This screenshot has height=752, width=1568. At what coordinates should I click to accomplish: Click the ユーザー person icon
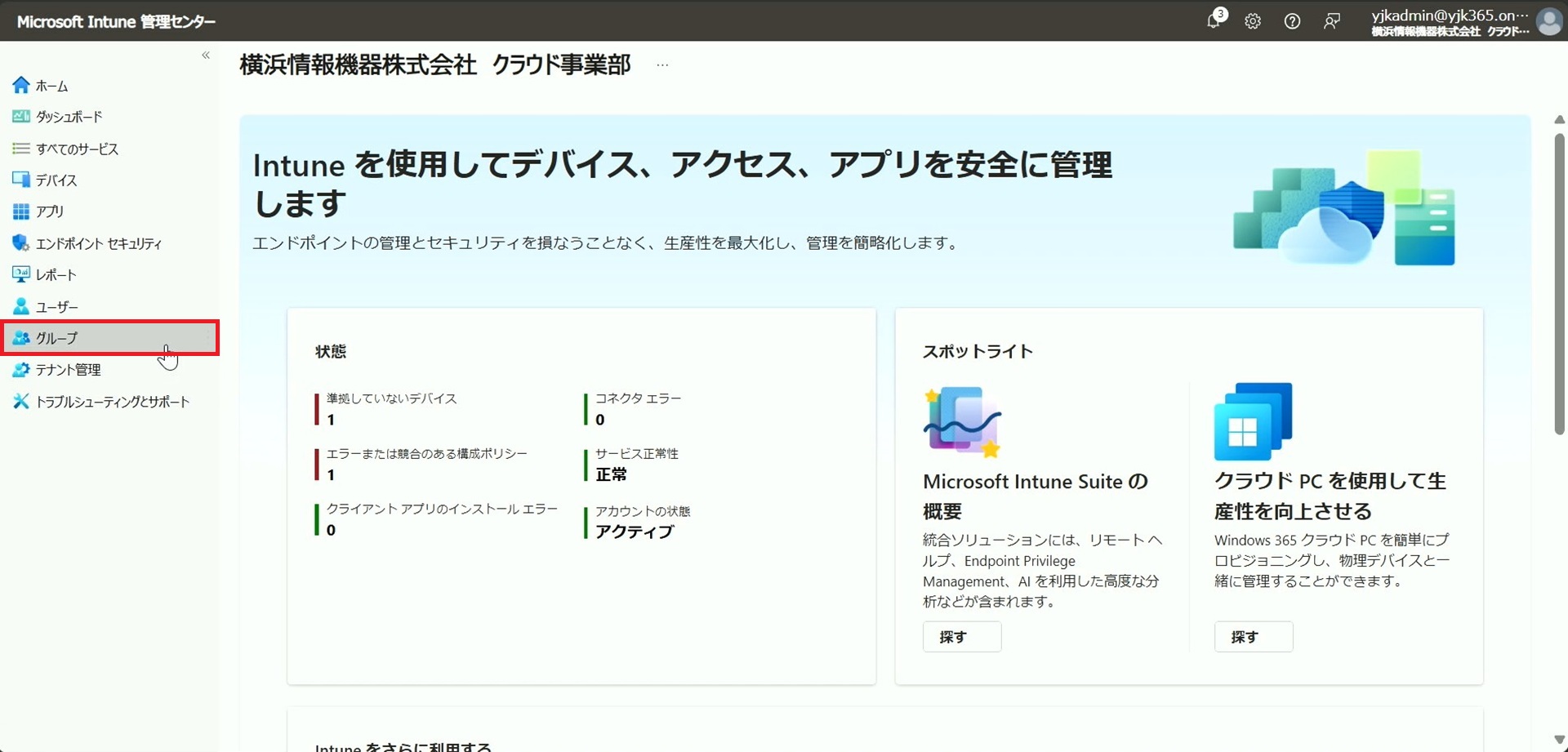[21, 306]
